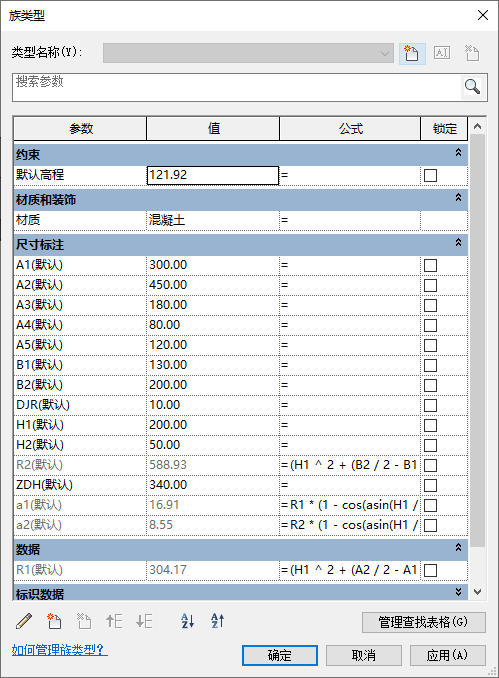
Task: Toggle lock checkbox for B1(默认)
Action: pyautogui.click(x=430, y=365)
